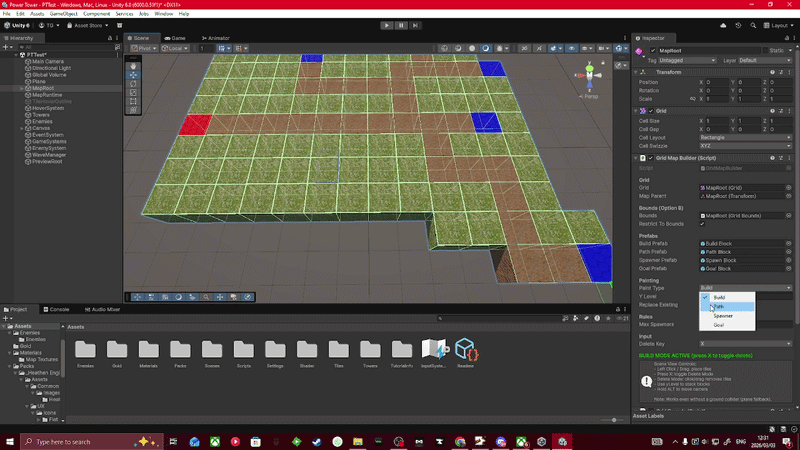This screenshot has height=450, width=800.
Task: Open the Delete Key dropdown
Action: 745,344
